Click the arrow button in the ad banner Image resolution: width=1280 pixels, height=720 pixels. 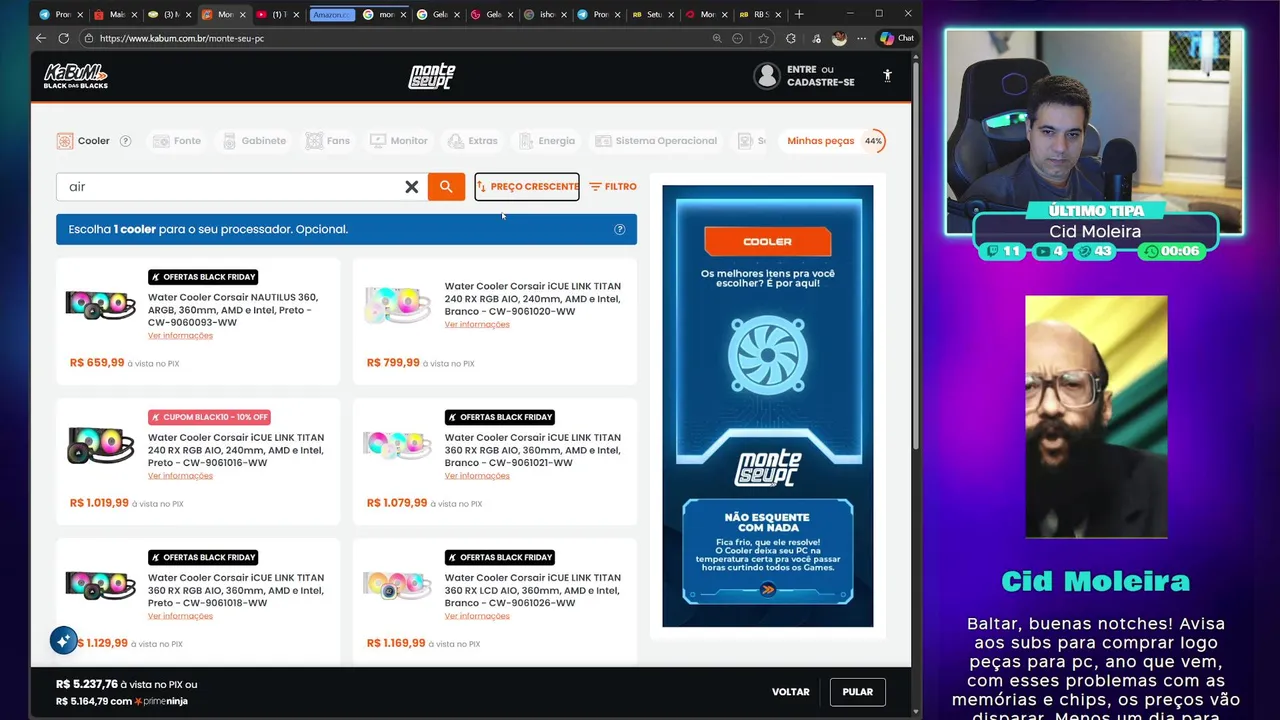(x=767, y=590)
